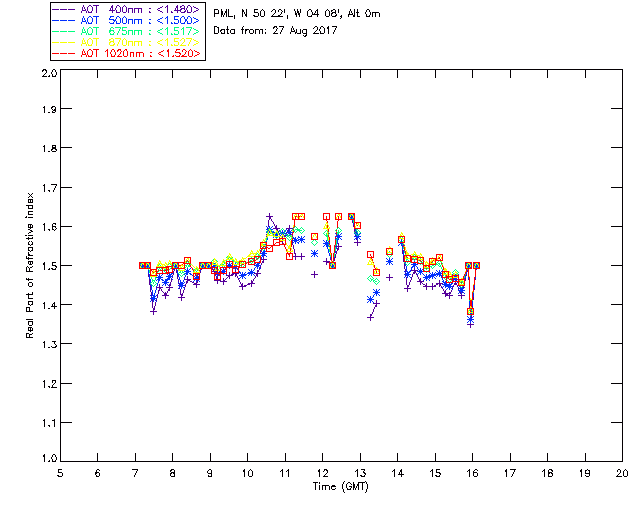Click the y-axis label 1.8
This screenshot has width=640, height=512.
[x=49, y=148]
